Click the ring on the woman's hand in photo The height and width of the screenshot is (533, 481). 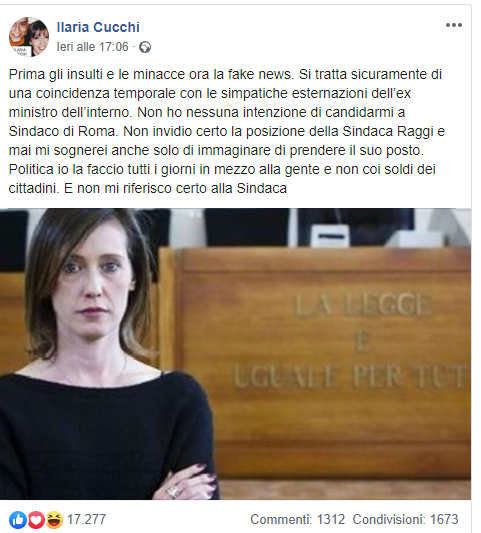(x=174, y=491)
